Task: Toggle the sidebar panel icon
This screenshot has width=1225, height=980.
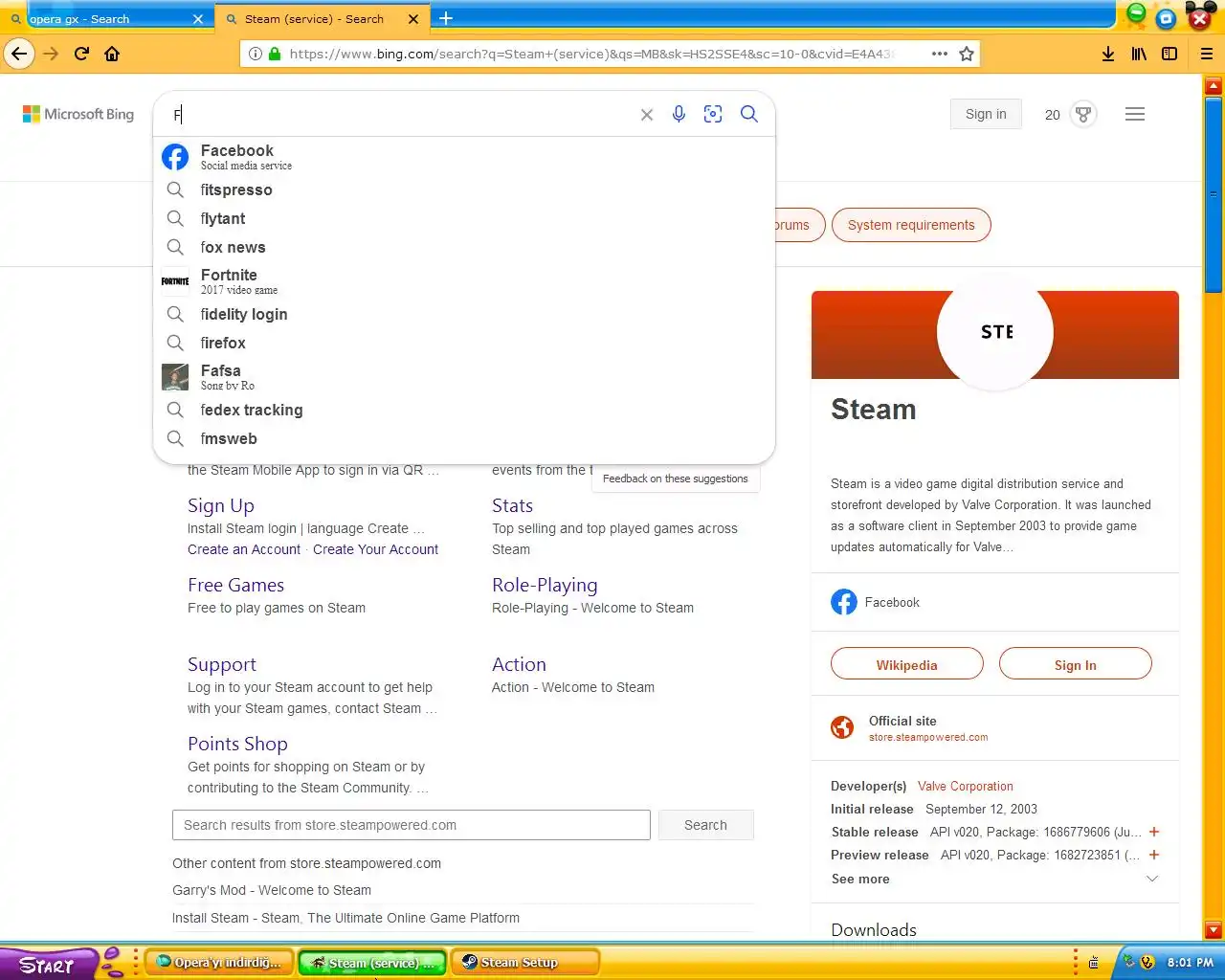Action: coord(1169,54)
